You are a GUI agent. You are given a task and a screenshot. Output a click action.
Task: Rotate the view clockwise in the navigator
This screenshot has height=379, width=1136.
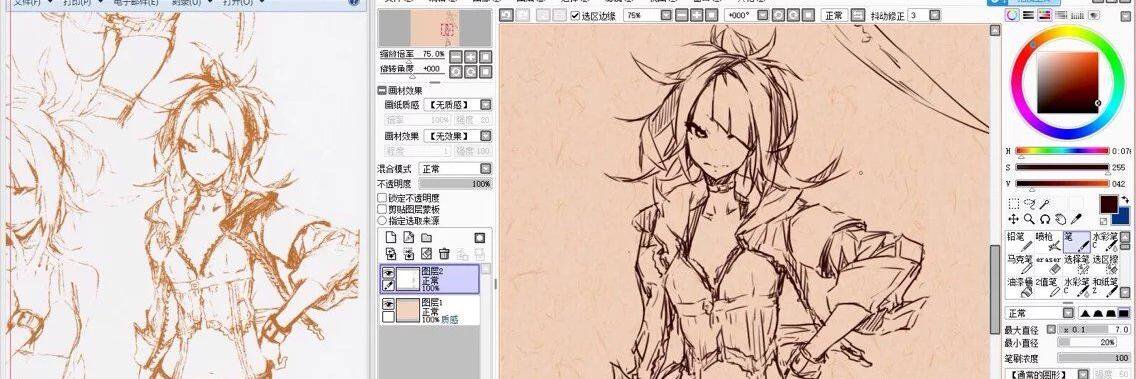(x=471, y=71)
